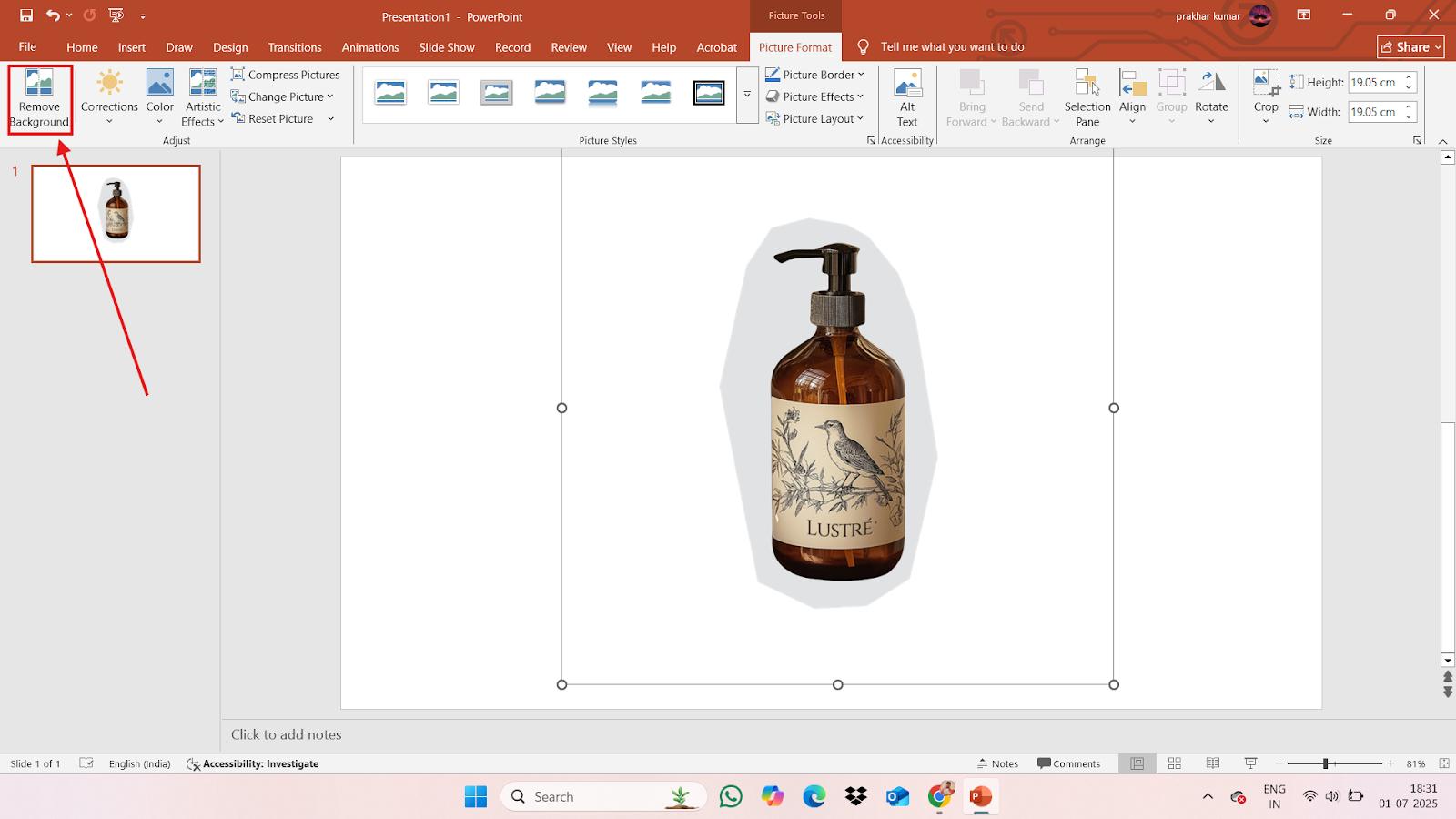
Task: Start Slide Show from status bar
Action: click(1251, 763)
